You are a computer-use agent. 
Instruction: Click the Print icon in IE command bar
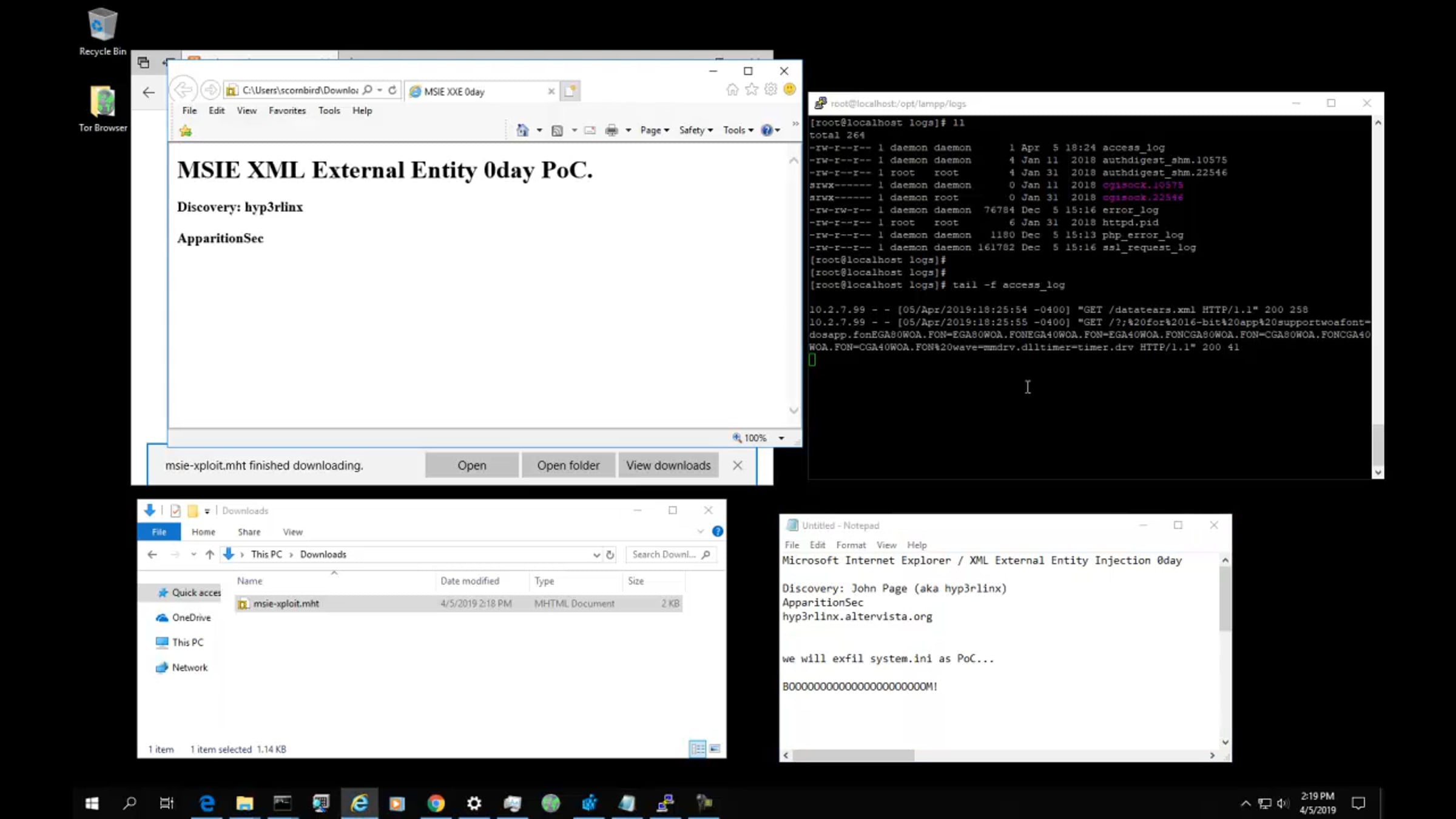click(x=612, y=130)
